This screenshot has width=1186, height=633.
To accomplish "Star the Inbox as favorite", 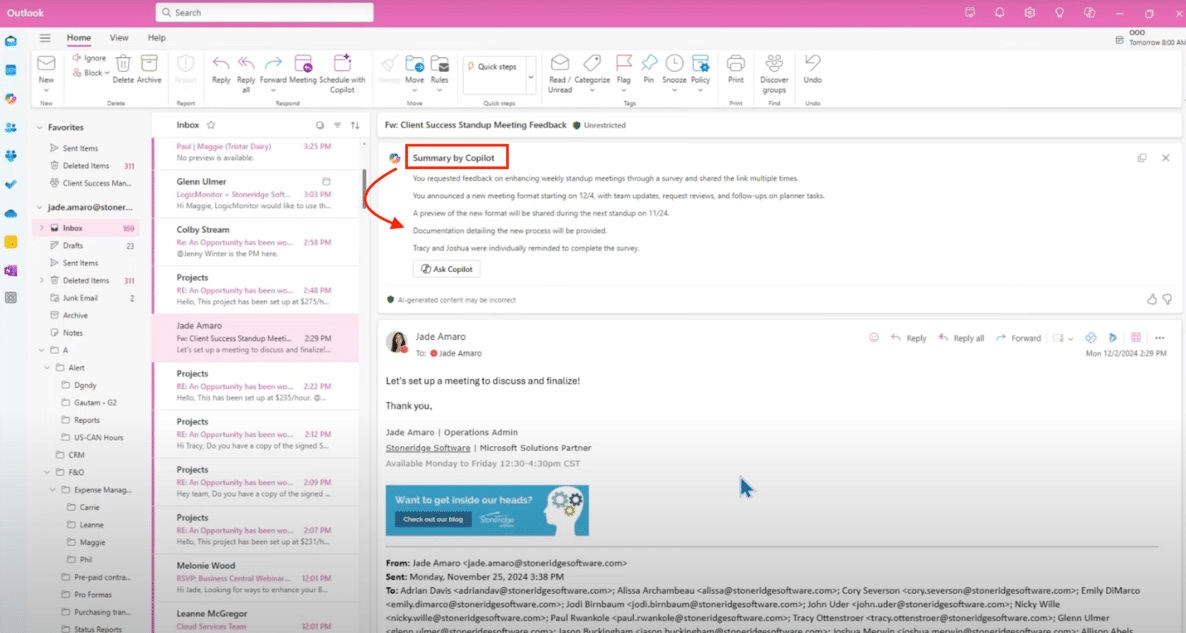I will 211,125.
